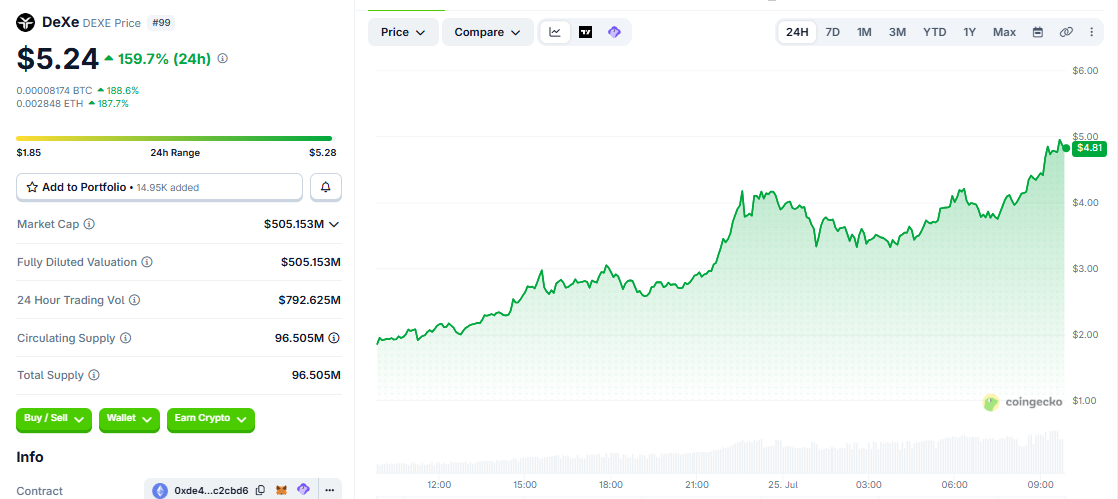
Task: Click the Total Supply 96.505M value
Action: tap(316, 375)
